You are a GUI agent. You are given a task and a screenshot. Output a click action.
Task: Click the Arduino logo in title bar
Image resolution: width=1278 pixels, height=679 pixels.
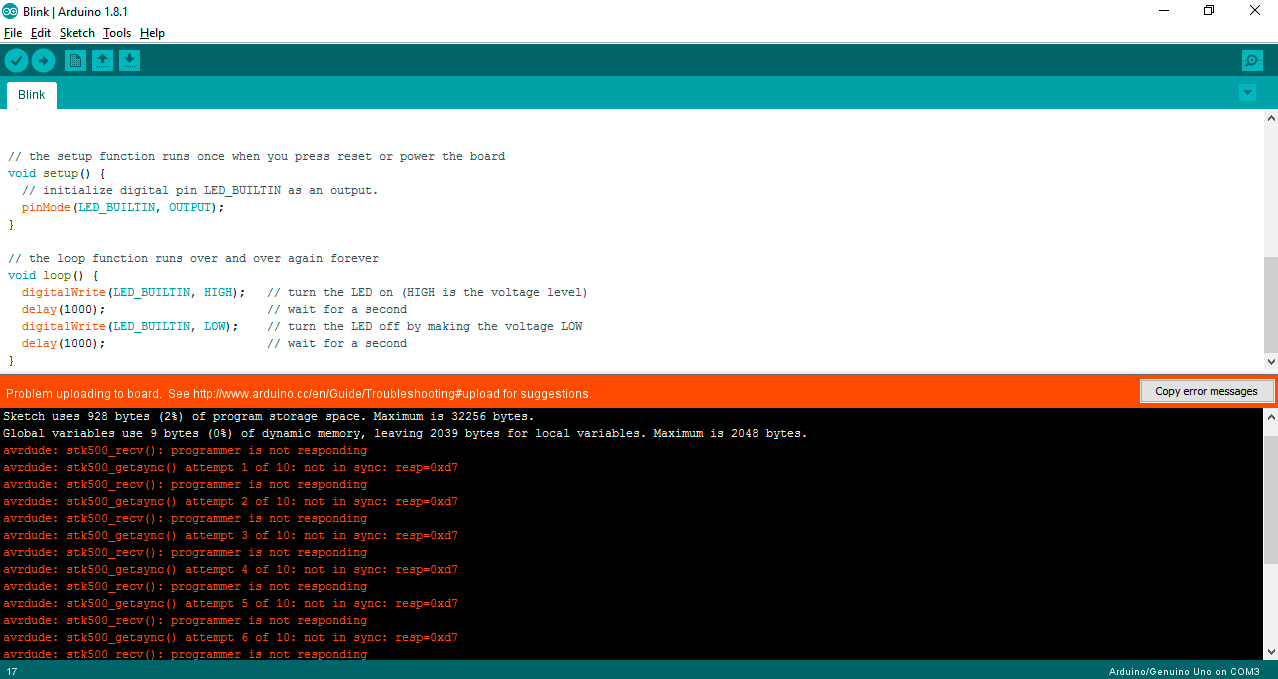click(x=10, y=11)
